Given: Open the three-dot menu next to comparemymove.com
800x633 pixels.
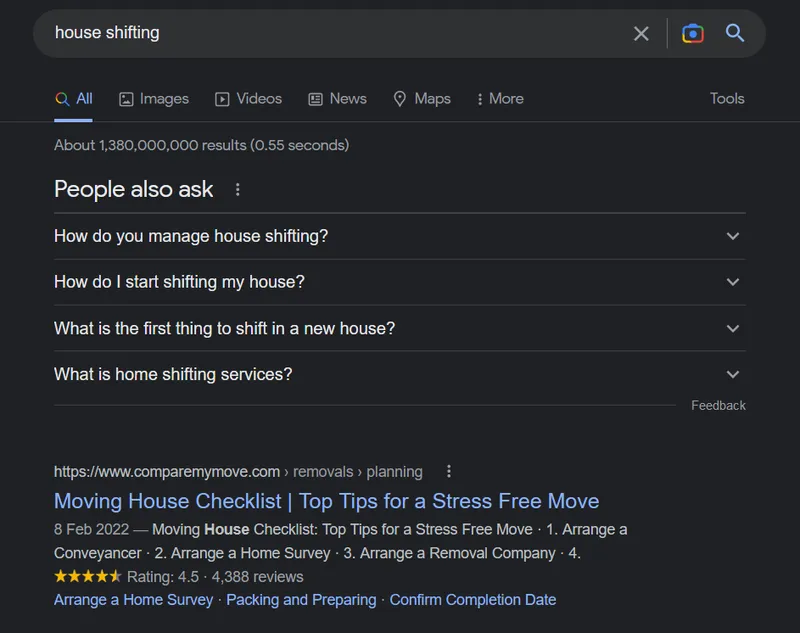Looking at the screenshot, I should pos(448,471).
